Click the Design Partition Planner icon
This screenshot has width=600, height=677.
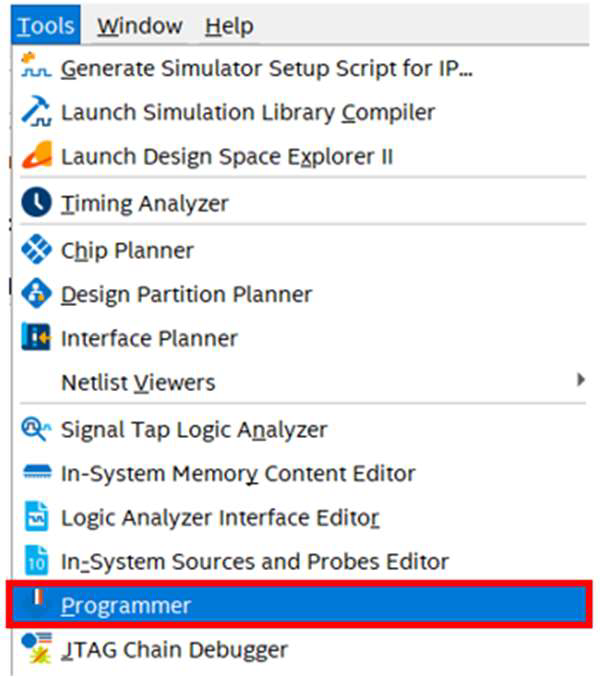click(x=35, y=294)
